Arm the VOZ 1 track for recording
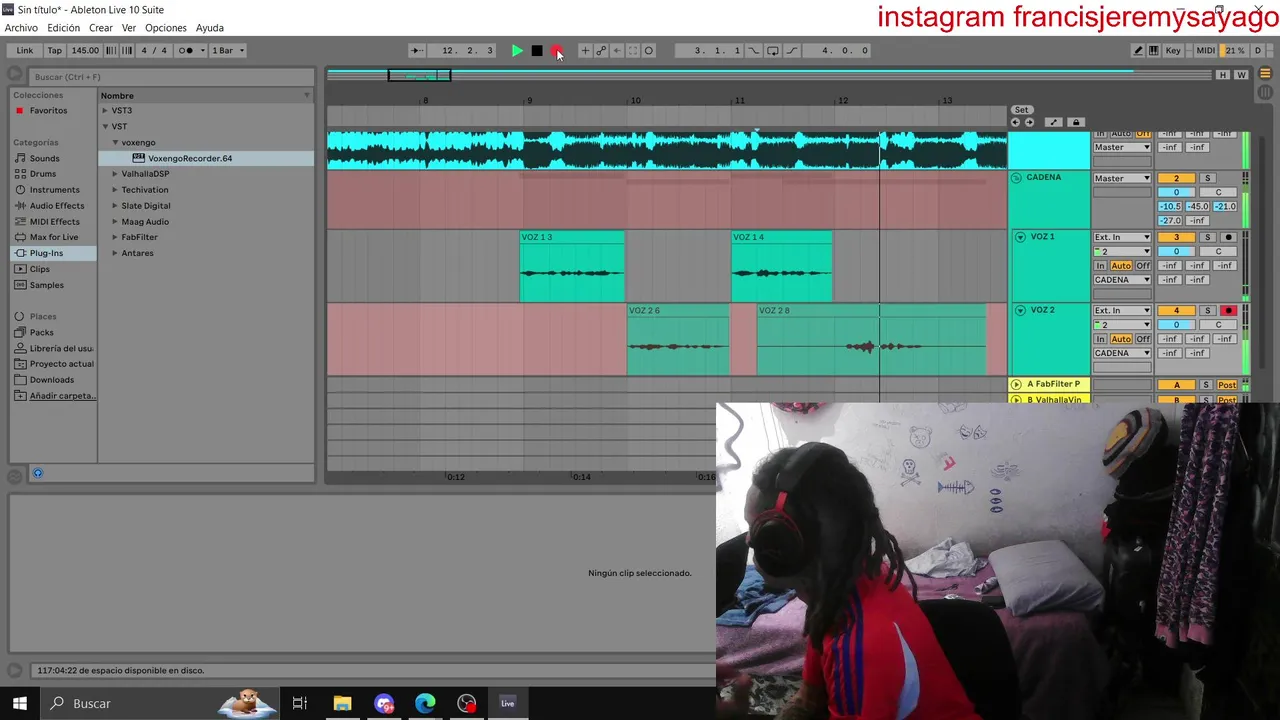 (x=1229, y=237)
